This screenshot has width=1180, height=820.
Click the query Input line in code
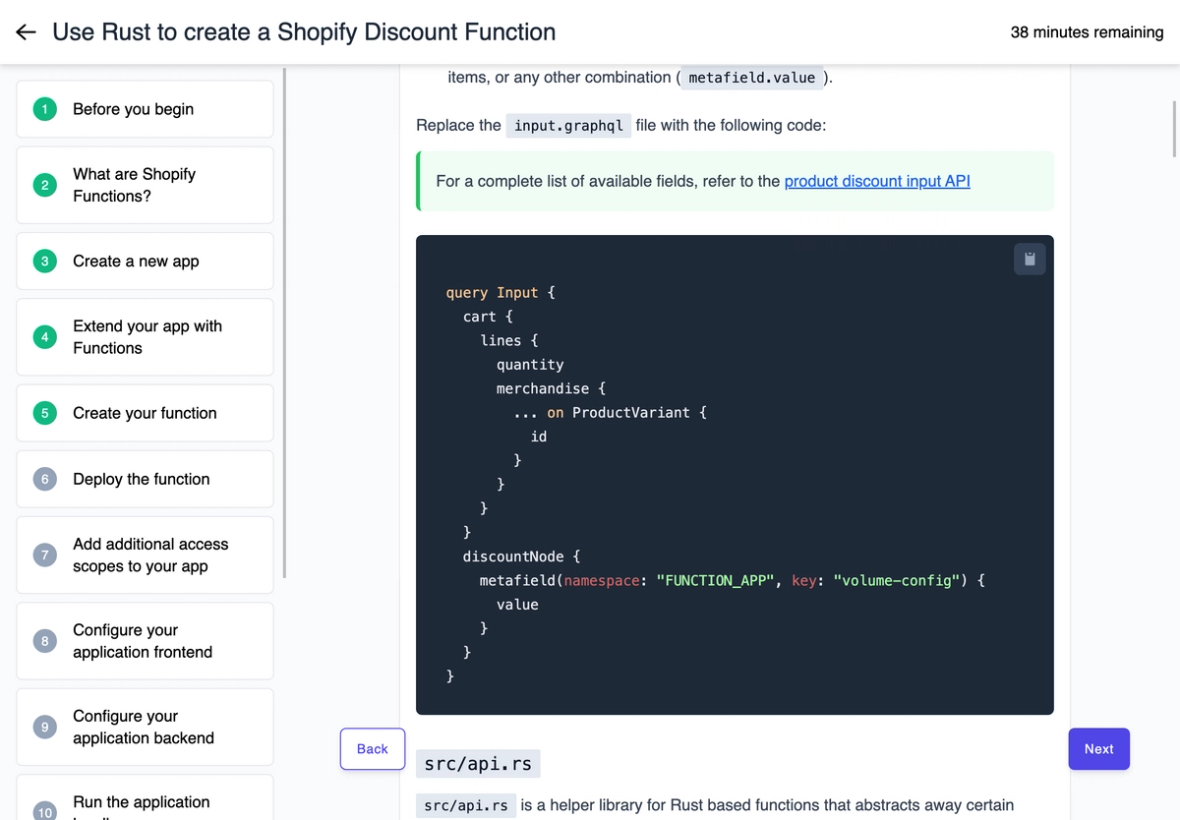500,293
